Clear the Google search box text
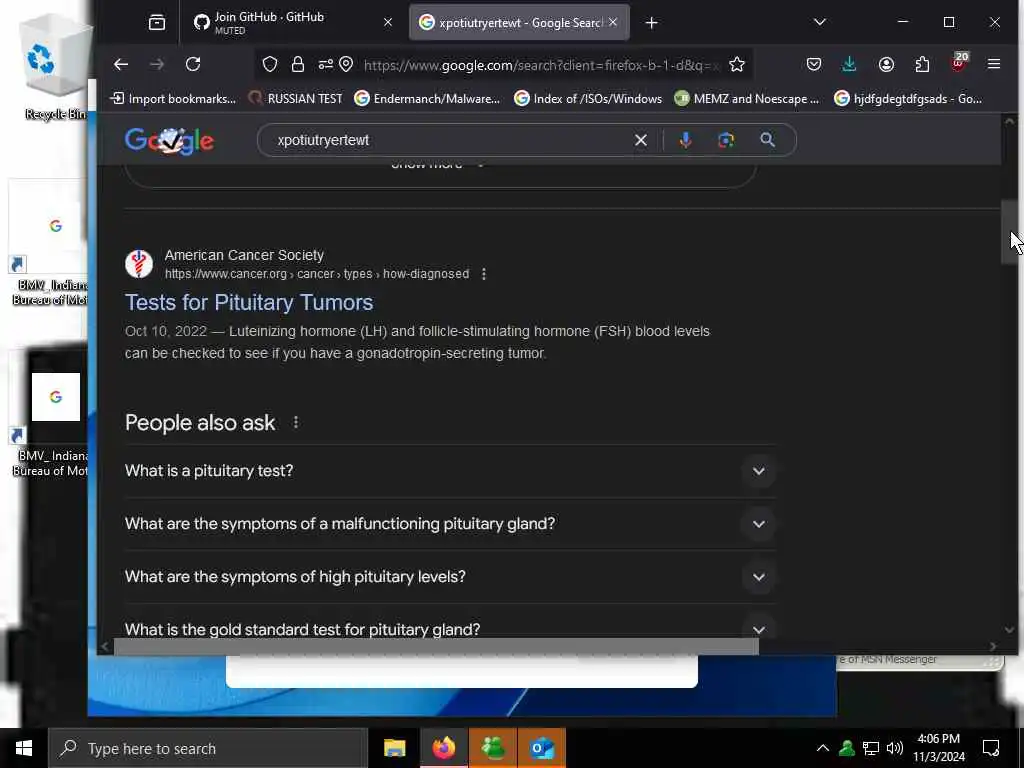Screen dimensions: 1024x768 (x=641, y=140)
